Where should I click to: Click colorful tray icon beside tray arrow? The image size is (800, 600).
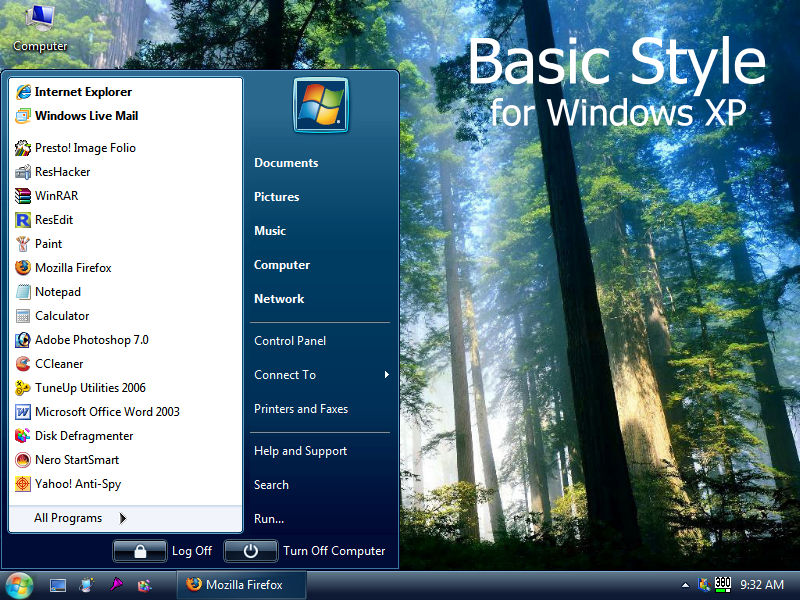704,585
